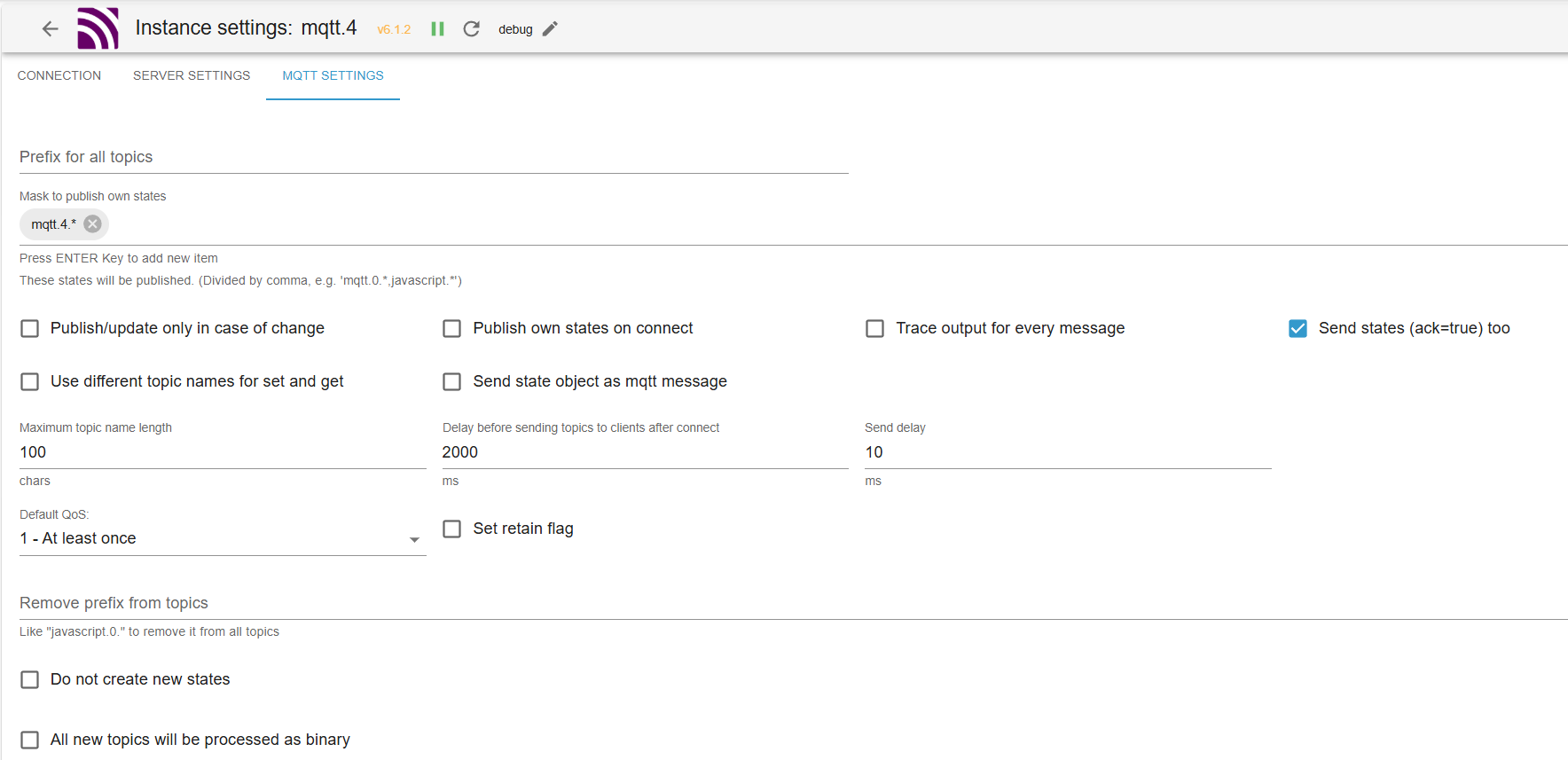1568x760 pixels.
Task: Open the Default QoS dropdown
Action: tap(222, 539)
